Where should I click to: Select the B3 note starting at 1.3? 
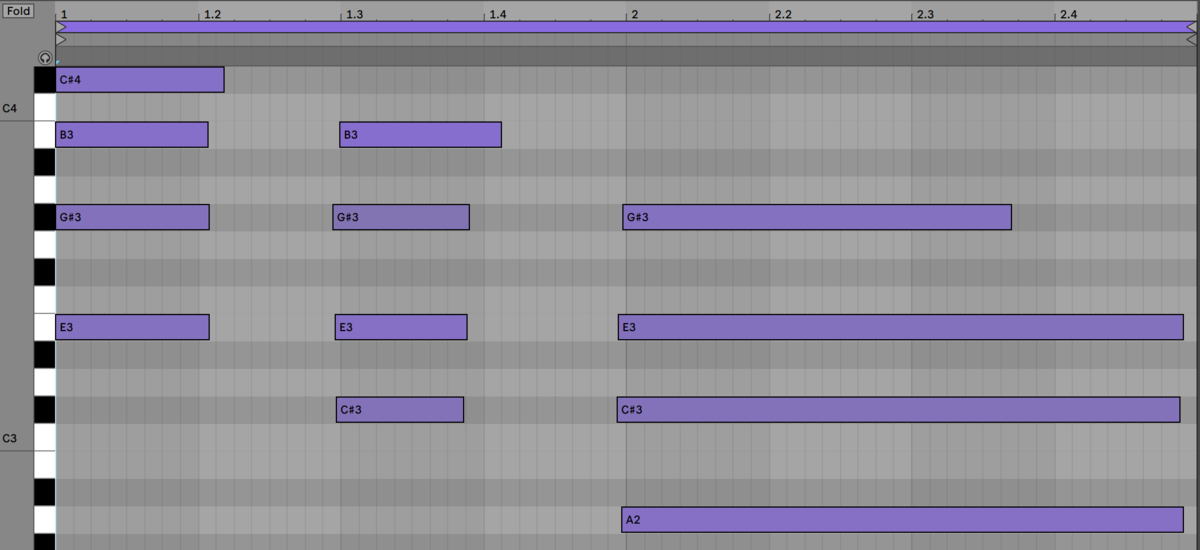(420, 134)
